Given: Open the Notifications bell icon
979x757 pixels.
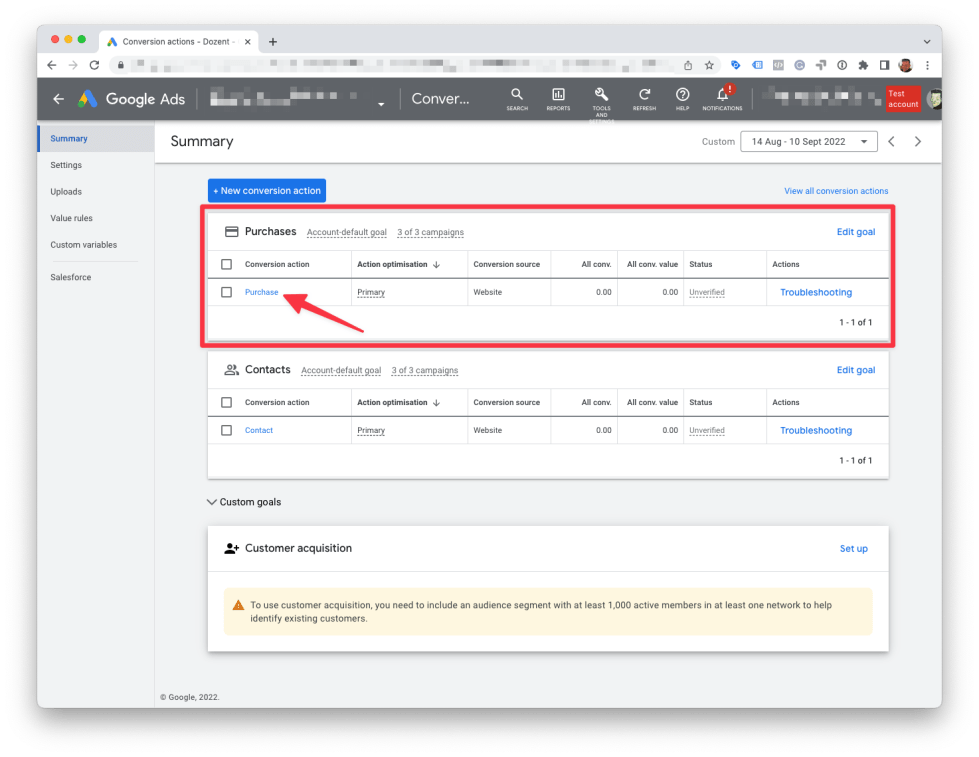Looking at the screenshot, I should coord(722,95).
